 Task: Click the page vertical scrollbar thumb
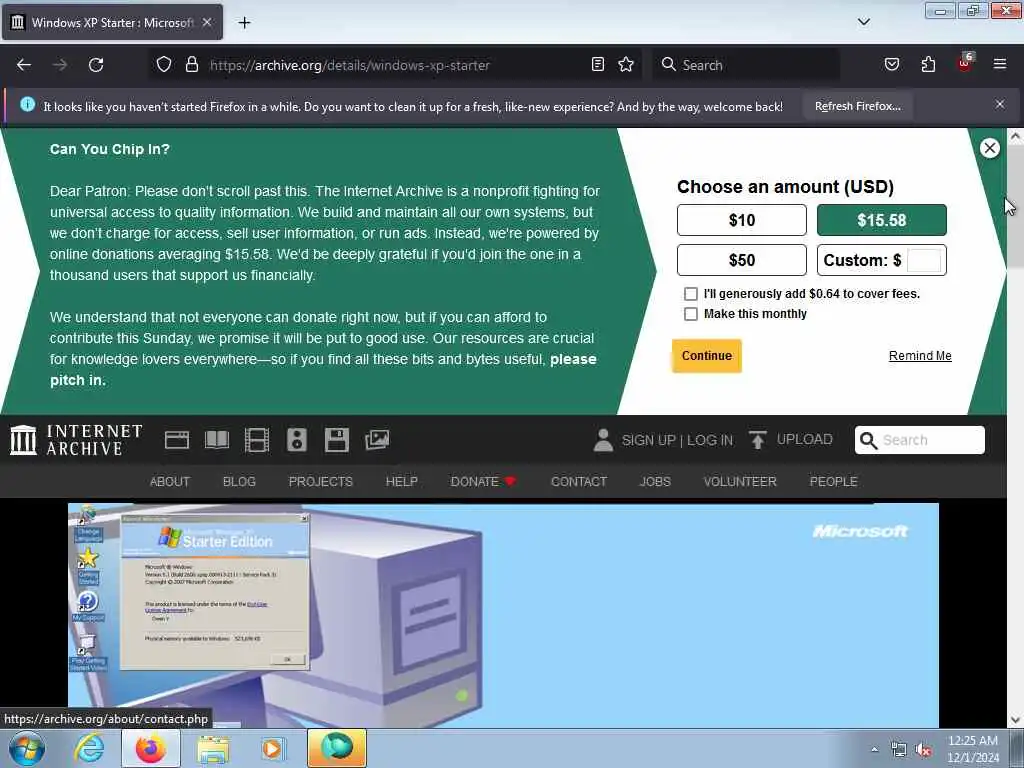pos(1014,207)
